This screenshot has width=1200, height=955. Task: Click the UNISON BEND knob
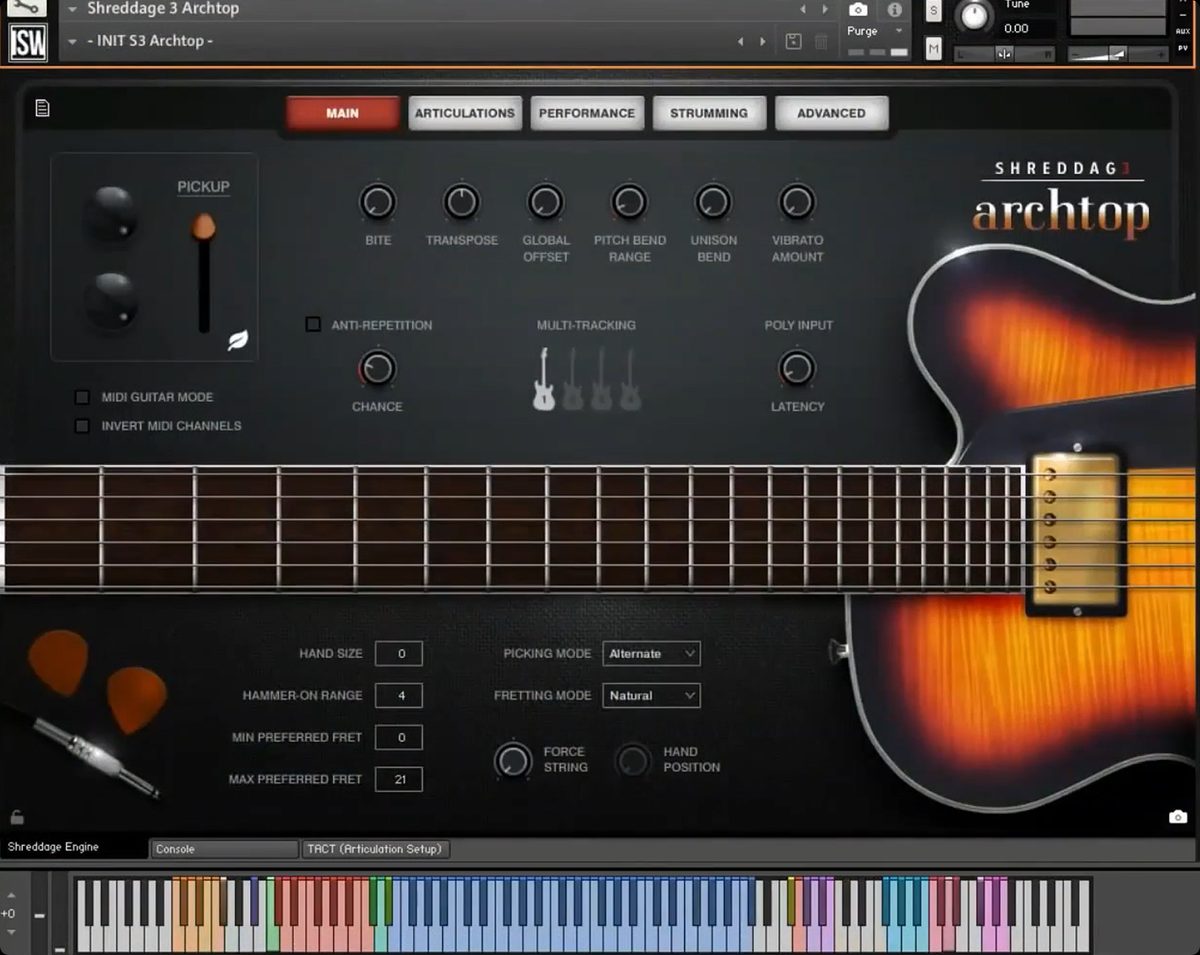[713, 202]
